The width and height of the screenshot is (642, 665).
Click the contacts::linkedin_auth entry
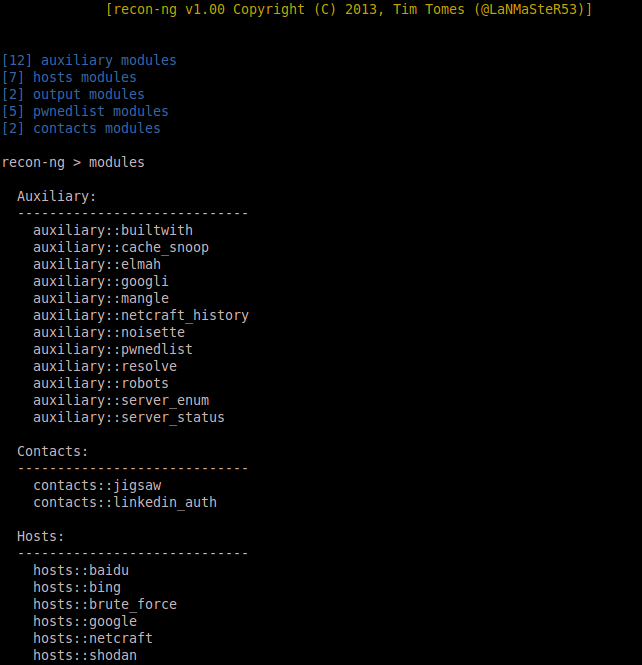pyautogui.click(x=125, y=503)
